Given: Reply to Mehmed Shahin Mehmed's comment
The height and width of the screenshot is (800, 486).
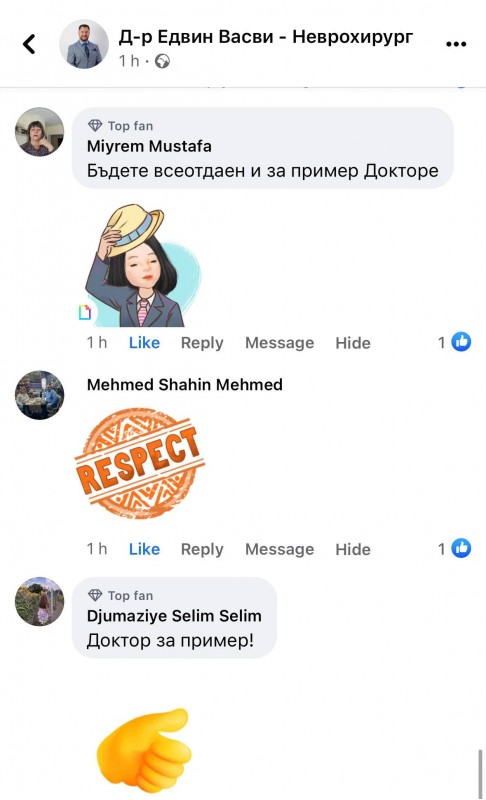Looking at the screenshot, I should 202,549.
